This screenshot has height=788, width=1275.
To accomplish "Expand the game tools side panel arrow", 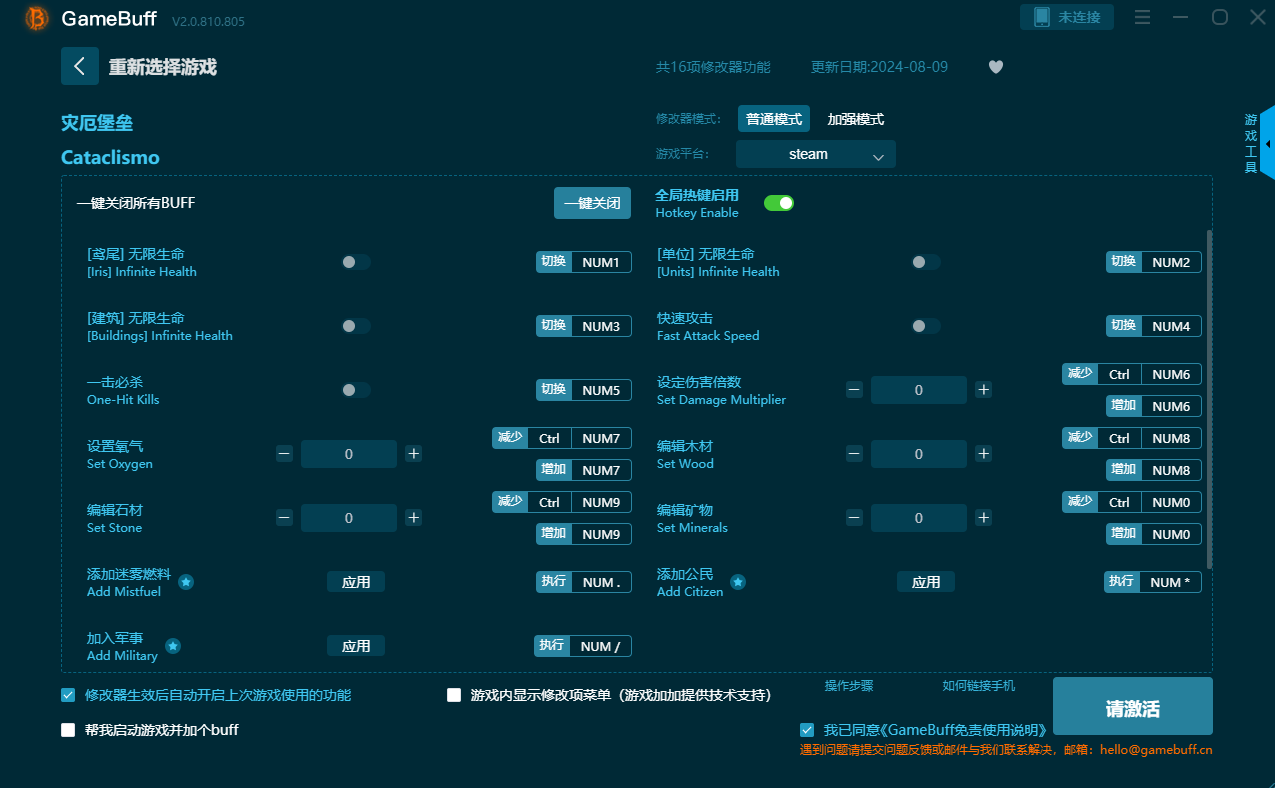I will tap(1267, 144).
